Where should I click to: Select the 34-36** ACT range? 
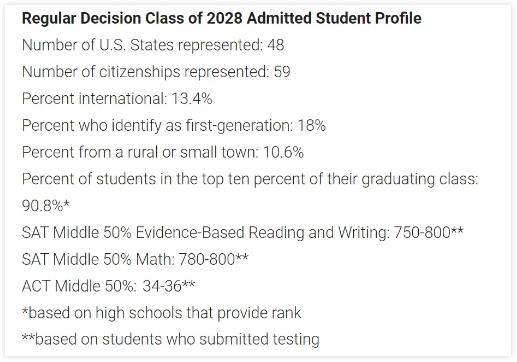(x=169, y=286)
